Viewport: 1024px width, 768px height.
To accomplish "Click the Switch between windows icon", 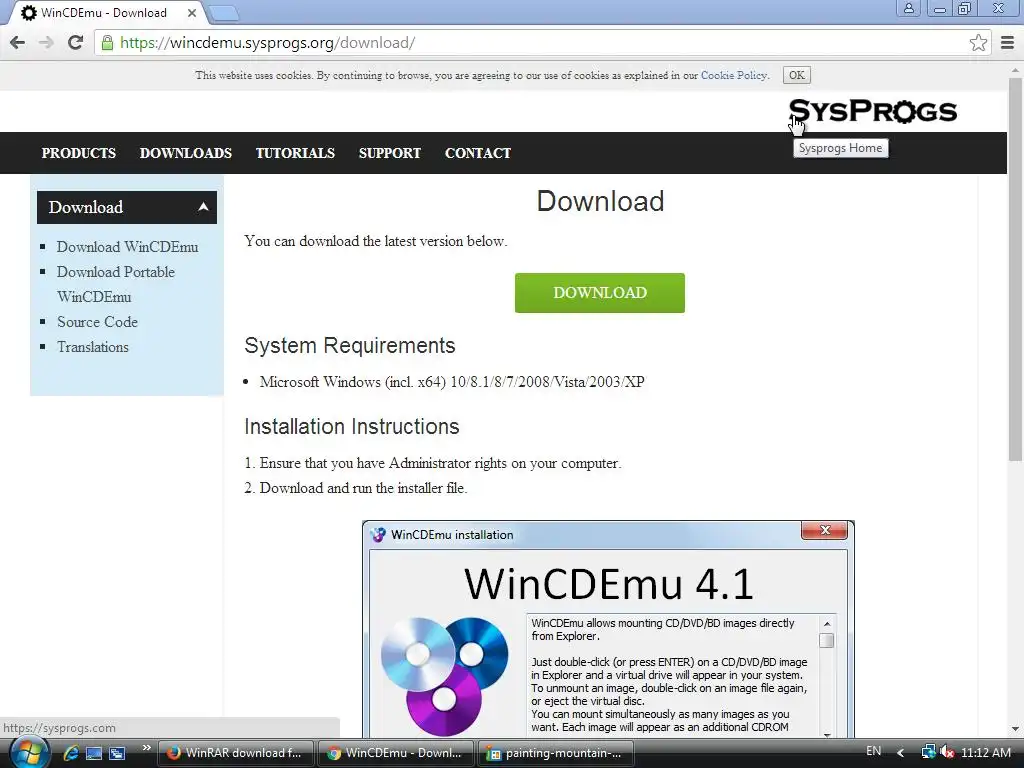I will click(118, 753).
